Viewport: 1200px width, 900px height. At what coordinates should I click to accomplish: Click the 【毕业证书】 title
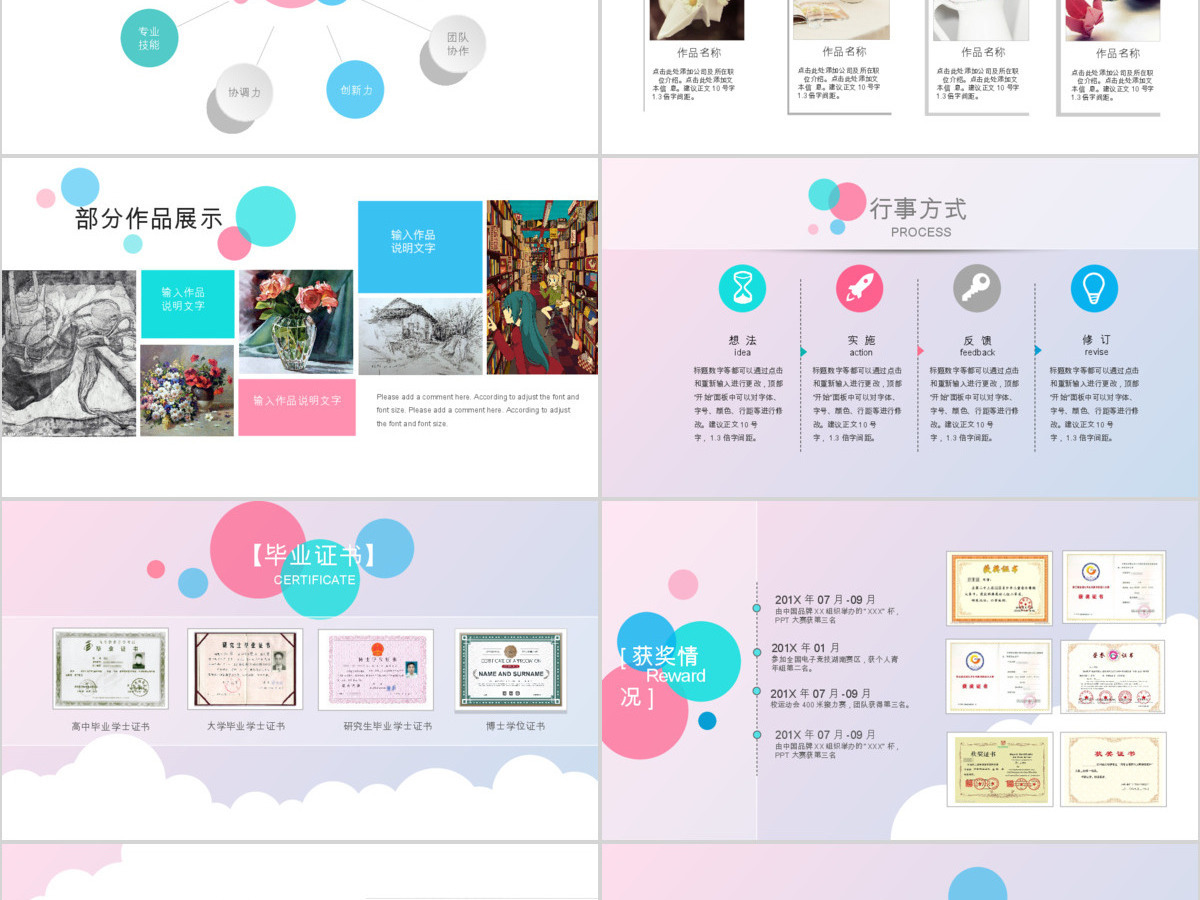[315, 555]
